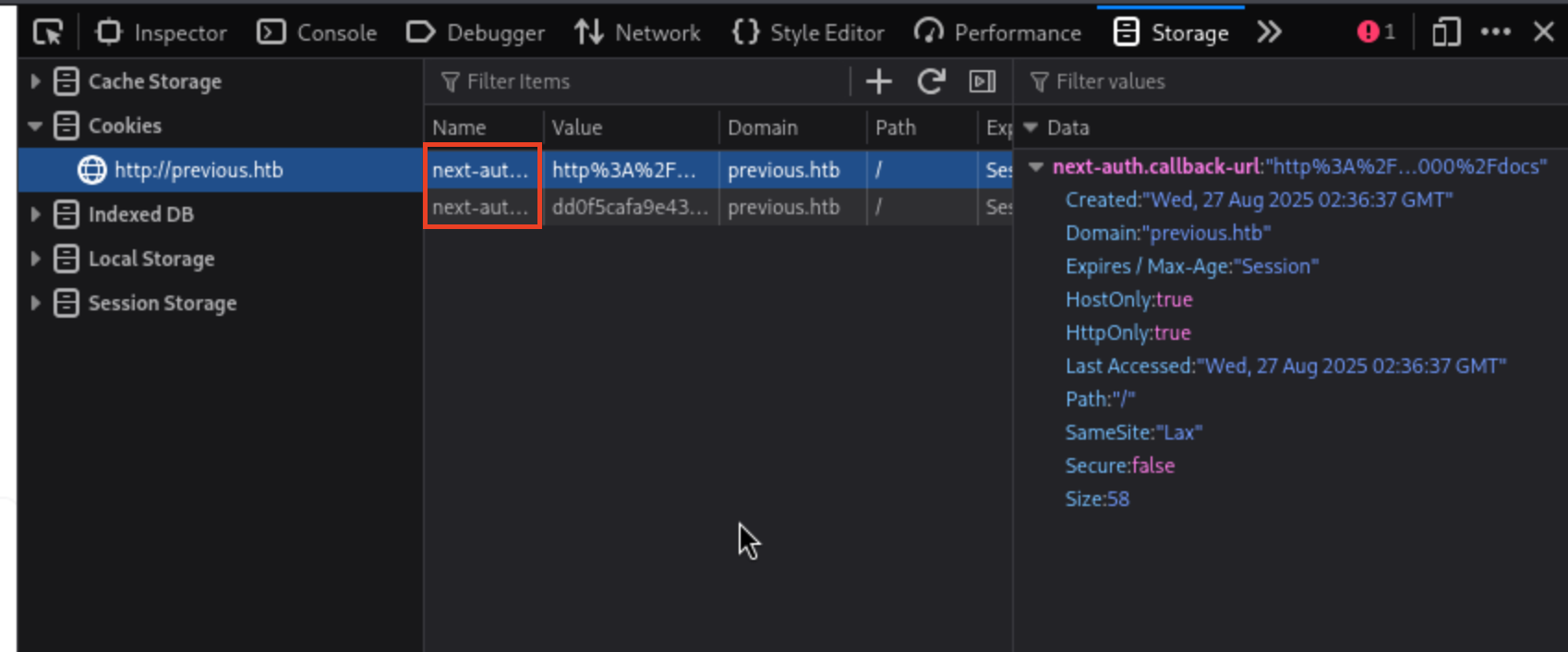Select the http://previous.htb cookie origin
Screen dimensions: 1568x652
(198, 170)
